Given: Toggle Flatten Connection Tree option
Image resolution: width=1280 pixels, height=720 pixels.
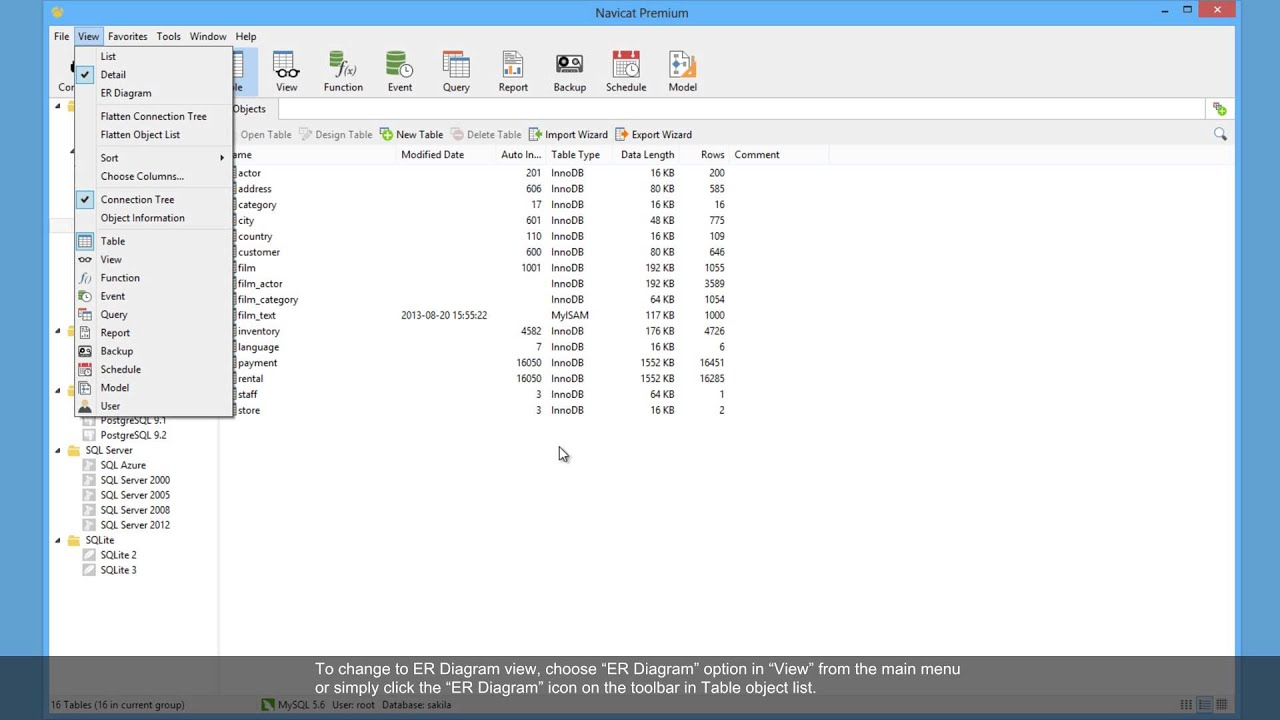Looking at the screenshot, I should pos(153,116).
